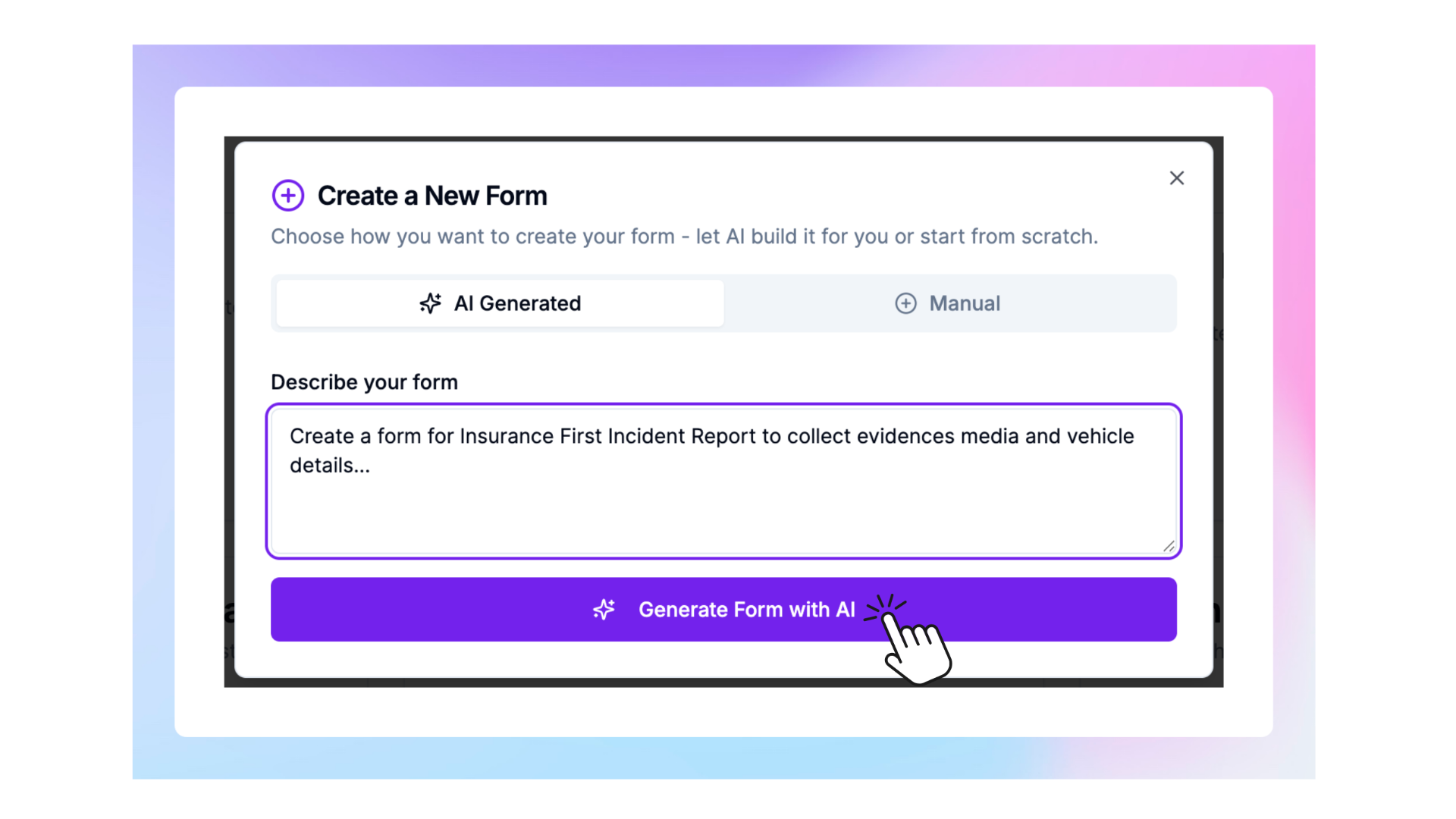The width and height of the screenshot is (1456, 819).
Task: Select the sparkle icon in the AI Generated tab
Action: coord(429,303)
